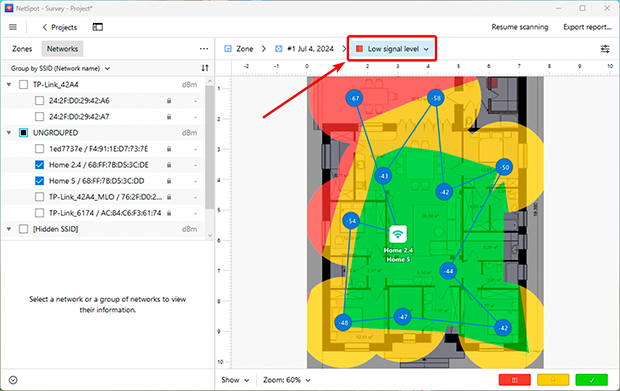This screenshot has width=620, height=391.
Task: Open Group by SSID dropdown
Action: [60, 68]
